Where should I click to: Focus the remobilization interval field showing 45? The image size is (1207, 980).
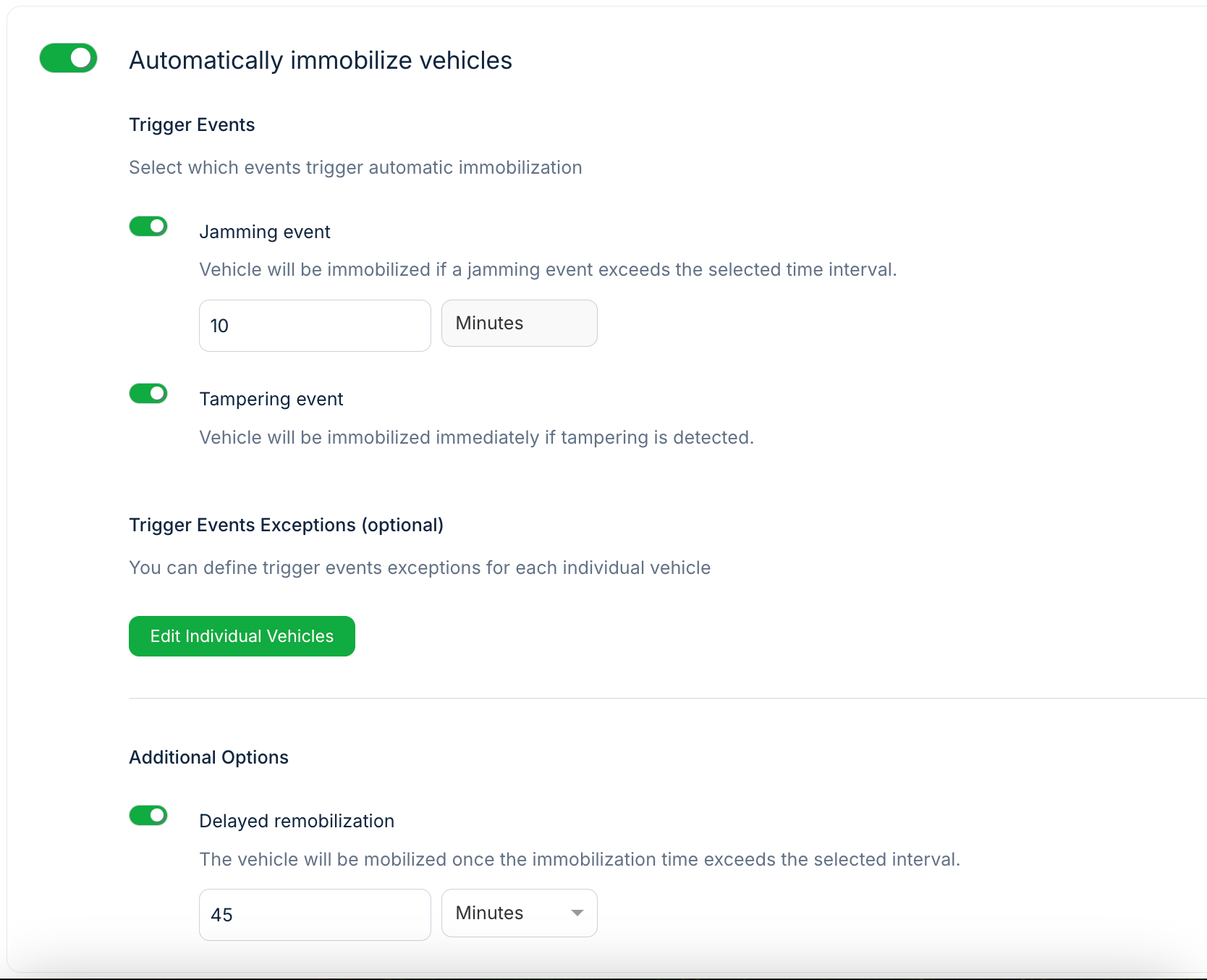coord(315,915)
